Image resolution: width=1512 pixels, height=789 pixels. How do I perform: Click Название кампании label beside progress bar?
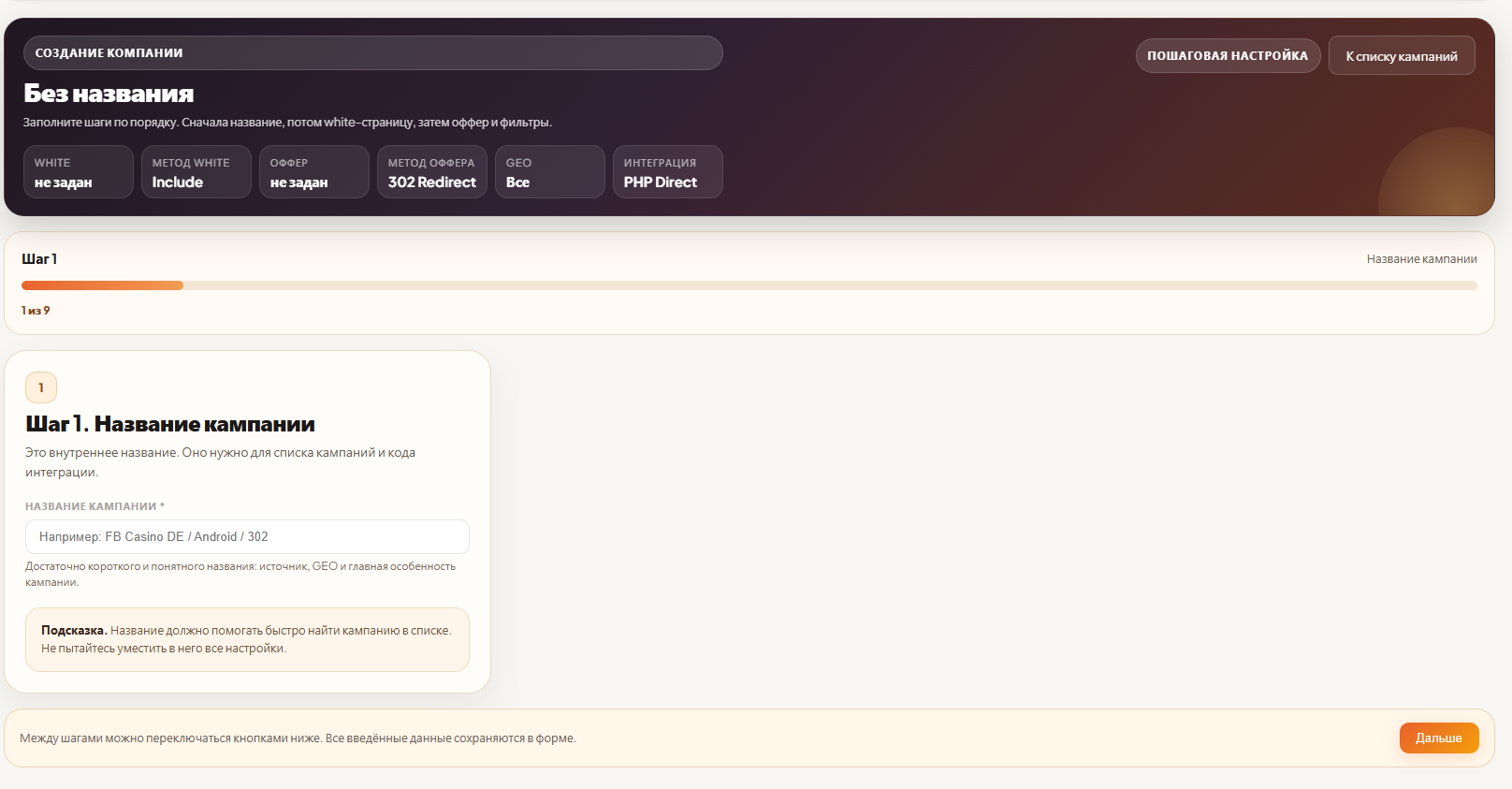click(1421, 259)
